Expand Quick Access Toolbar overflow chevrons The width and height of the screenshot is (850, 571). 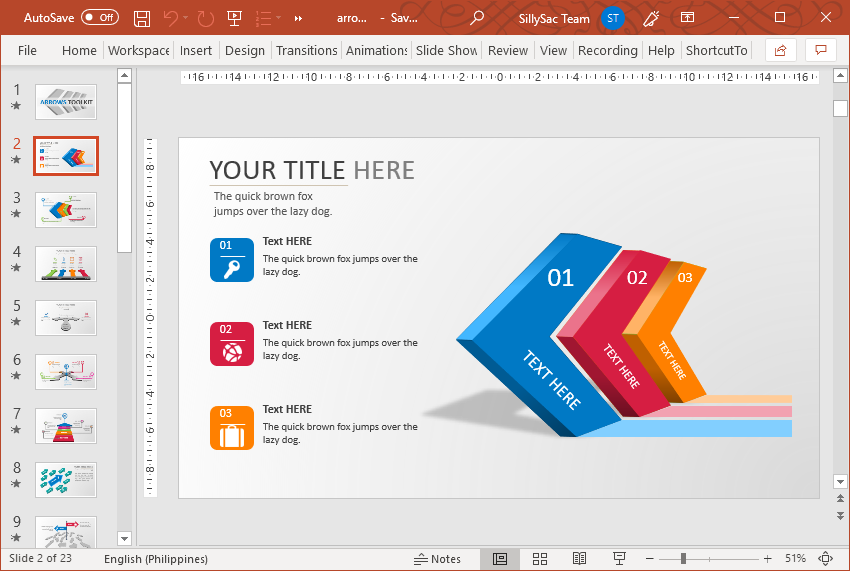point(298,18)
